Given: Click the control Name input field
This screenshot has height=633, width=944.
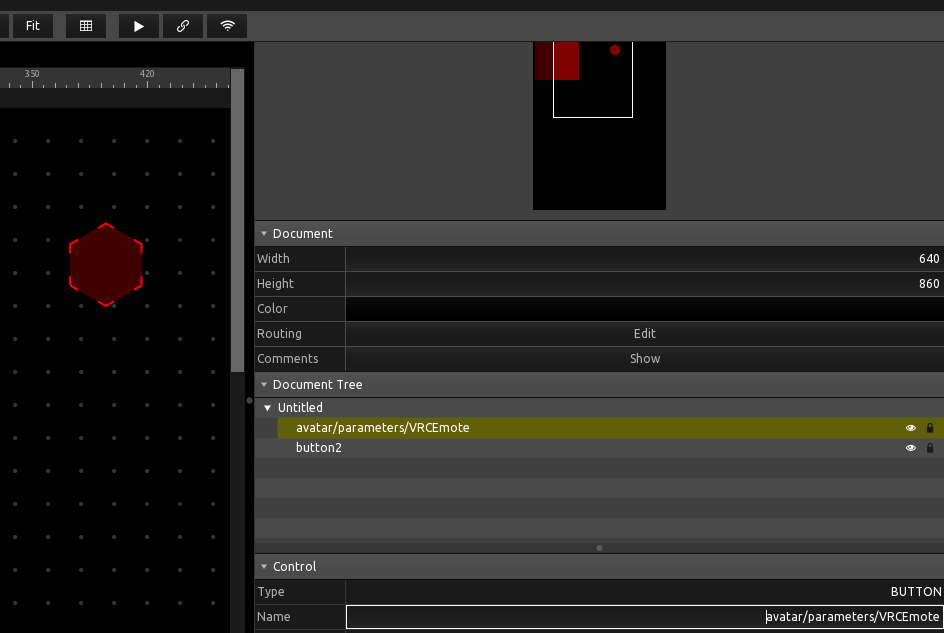Looking at the screenshot, I should tap(644, 616).
